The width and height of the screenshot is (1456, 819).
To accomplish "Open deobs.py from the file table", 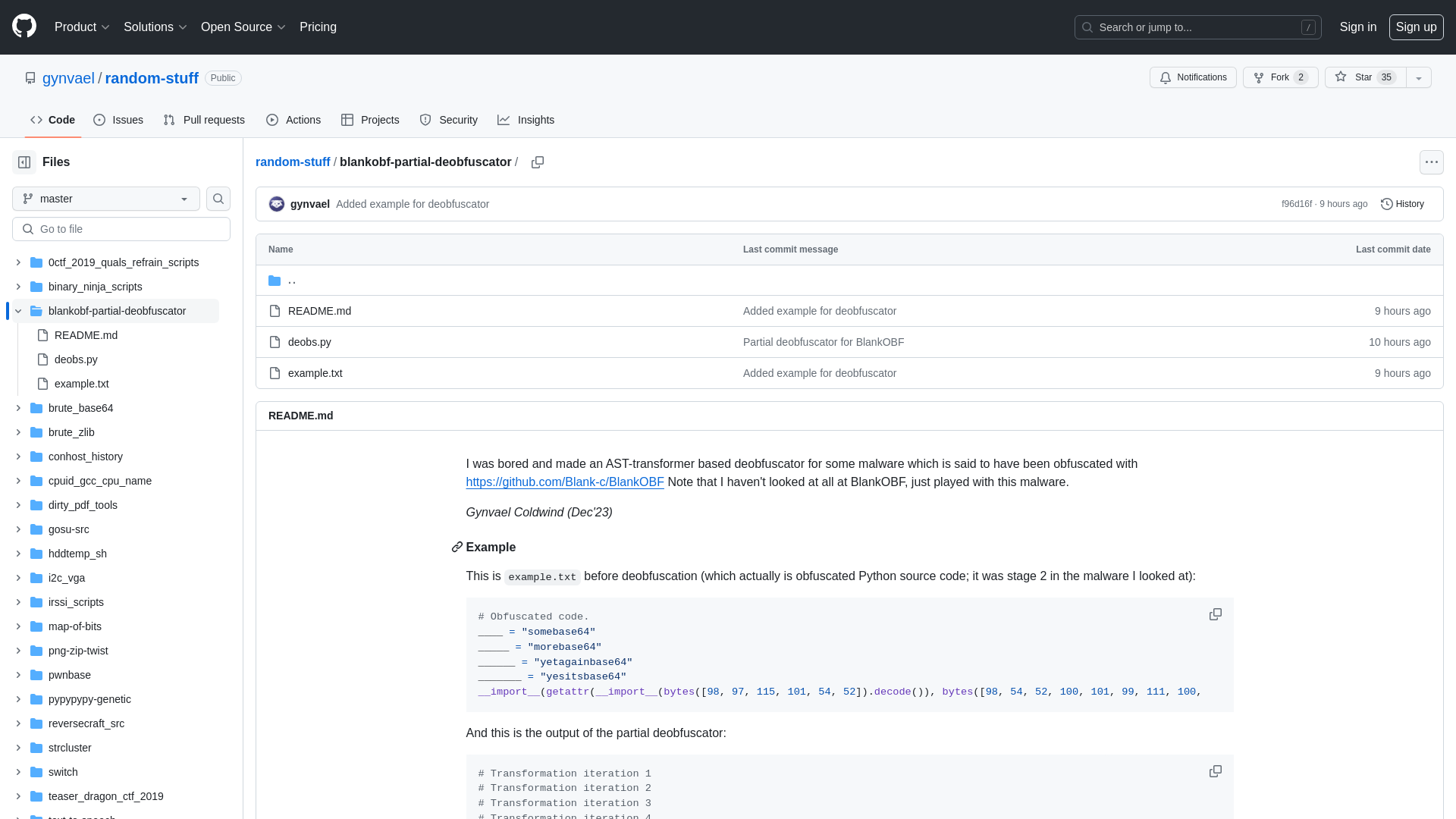I will click(309, 342).
